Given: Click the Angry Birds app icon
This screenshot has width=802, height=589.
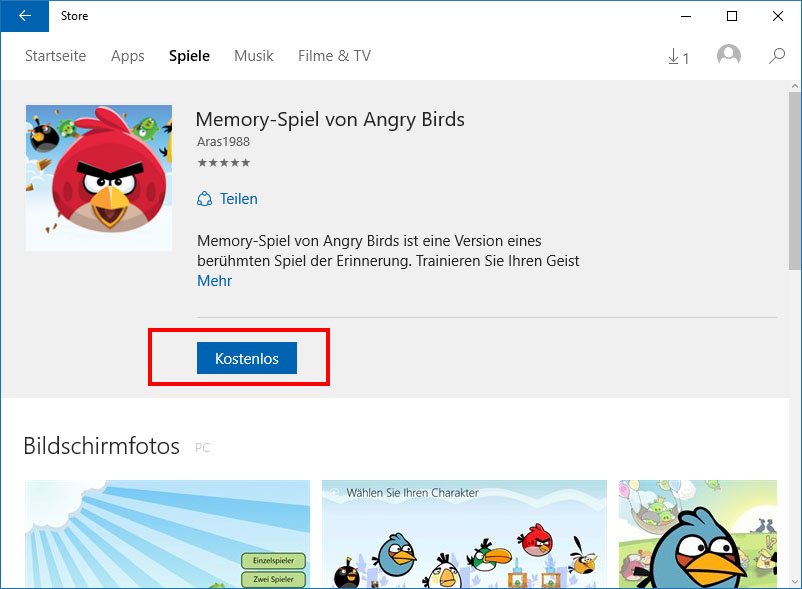Looking at the screenshot, I should [x=98, y=177].
